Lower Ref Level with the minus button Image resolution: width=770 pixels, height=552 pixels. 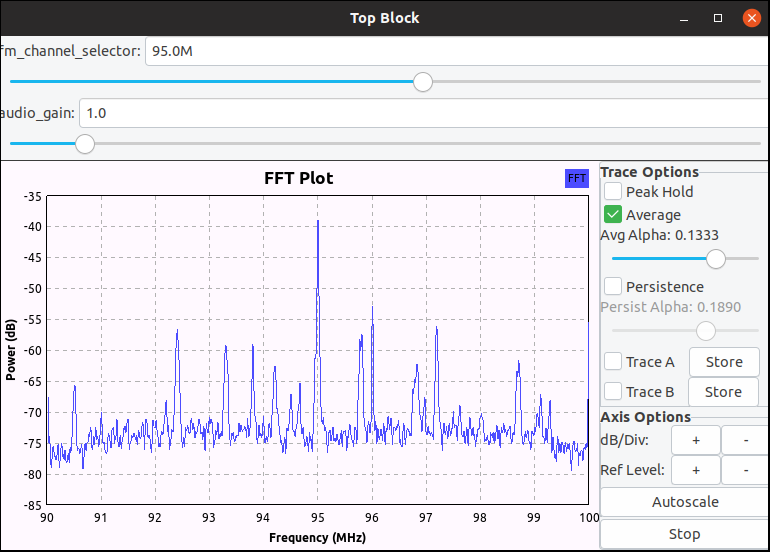(x=745, y=470)
